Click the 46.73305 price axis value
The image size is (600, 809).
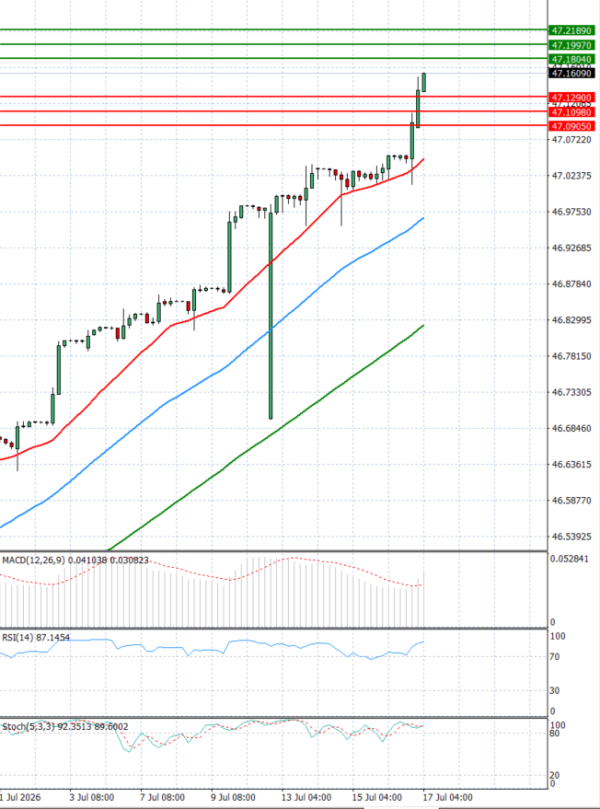coord(572,393)
